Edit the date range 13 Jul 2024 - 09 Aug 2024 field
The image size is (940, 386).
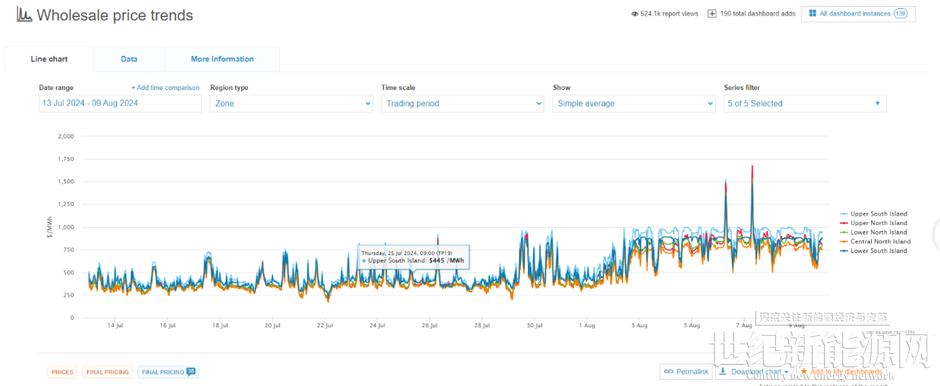pos(120,104)
